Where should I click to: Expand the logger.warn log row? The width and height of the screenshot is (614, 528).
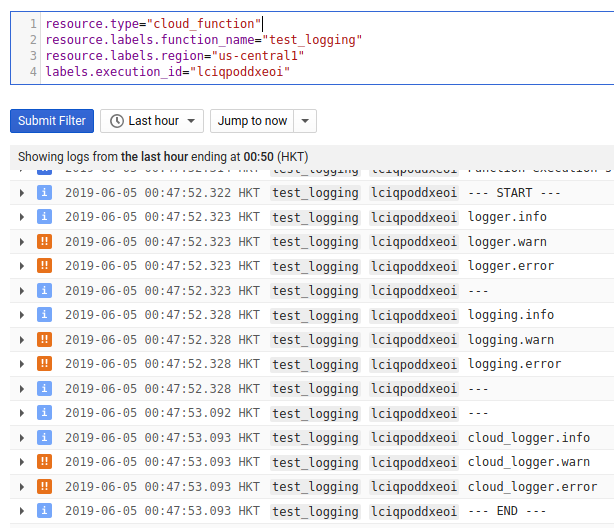pos(22,242)
